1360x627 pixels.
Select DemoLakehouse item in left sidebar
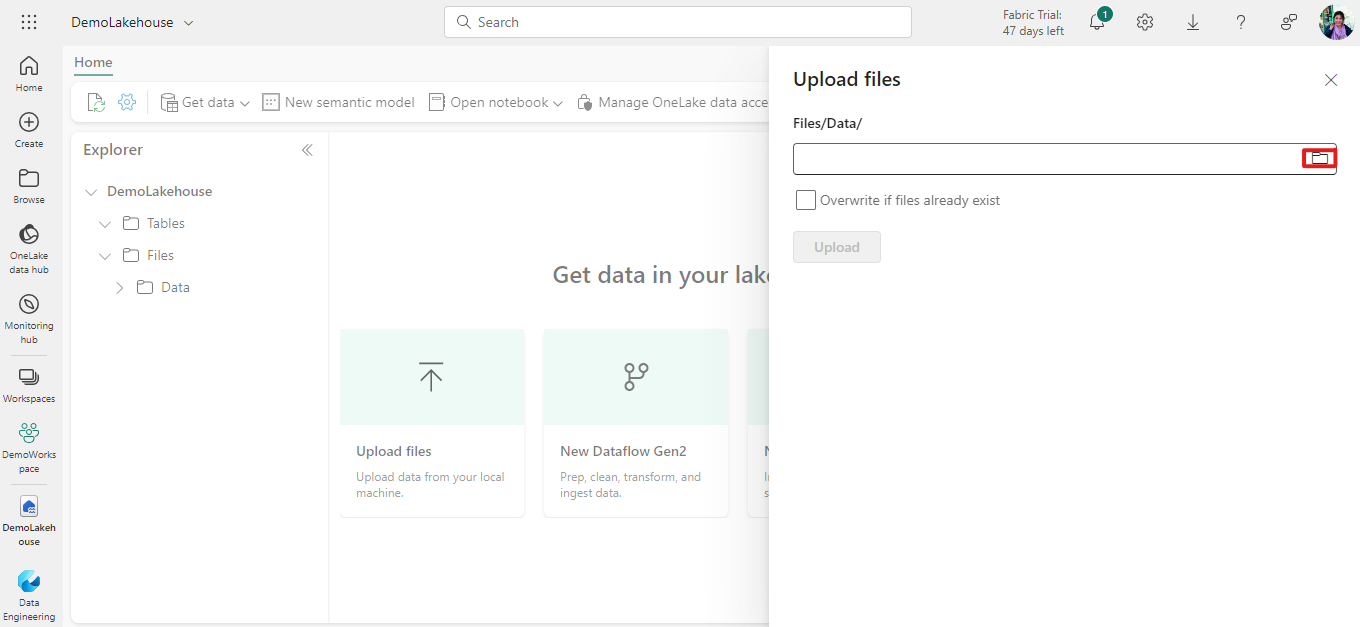tap(29, 521)
